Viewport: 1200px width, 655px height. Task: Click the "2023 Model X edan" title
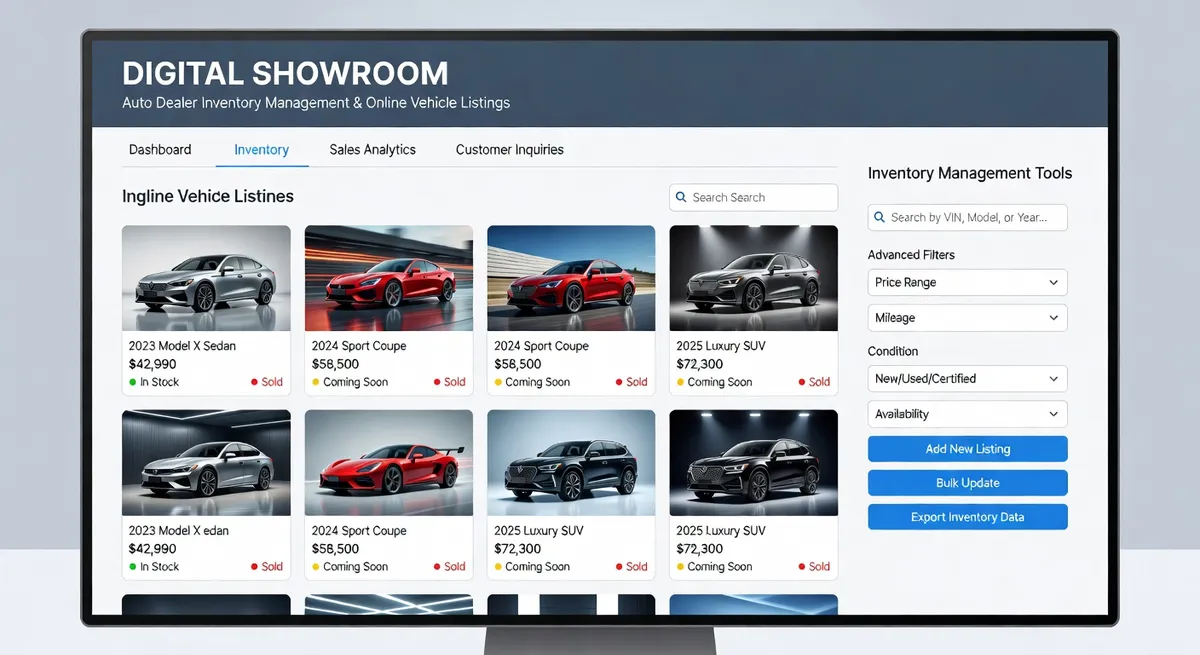(x=179, y=531)
